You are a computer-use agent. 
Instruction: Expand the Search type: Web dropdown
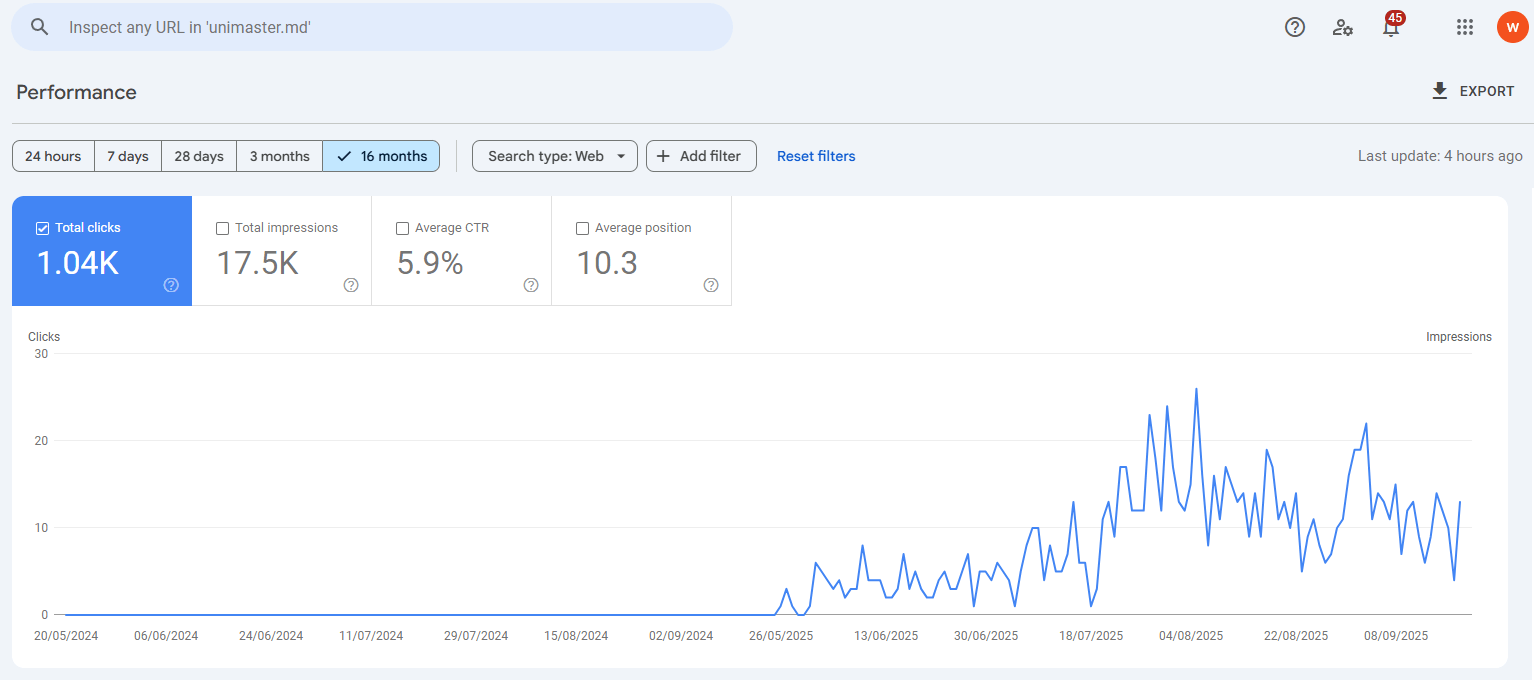coord(554,156)
